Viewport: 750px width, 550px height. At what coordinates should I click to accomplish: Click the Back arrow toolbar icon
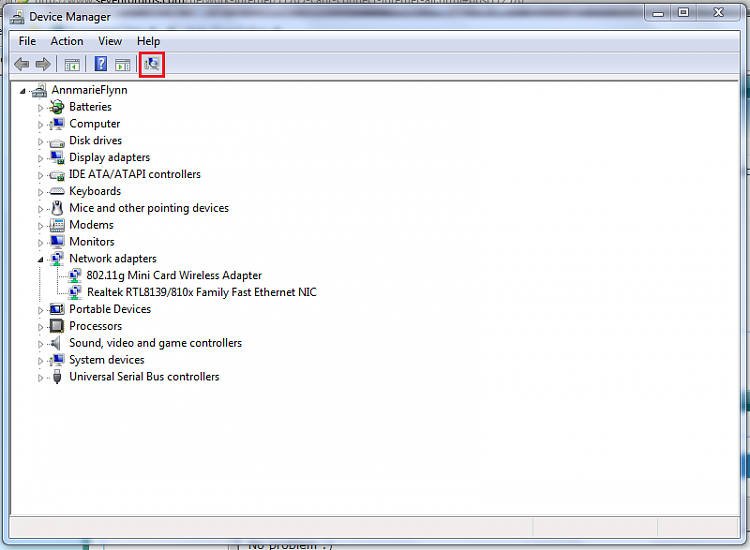coord(22,64)
